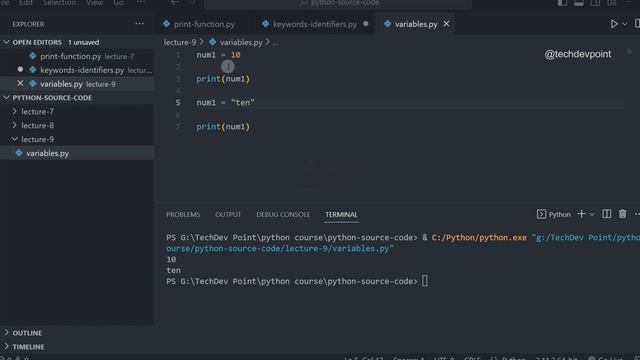The width and height of the screenshot is (640, 360).
Task: Open the DEBUG CONSOLE panel tab
Action: click(283, 214)
